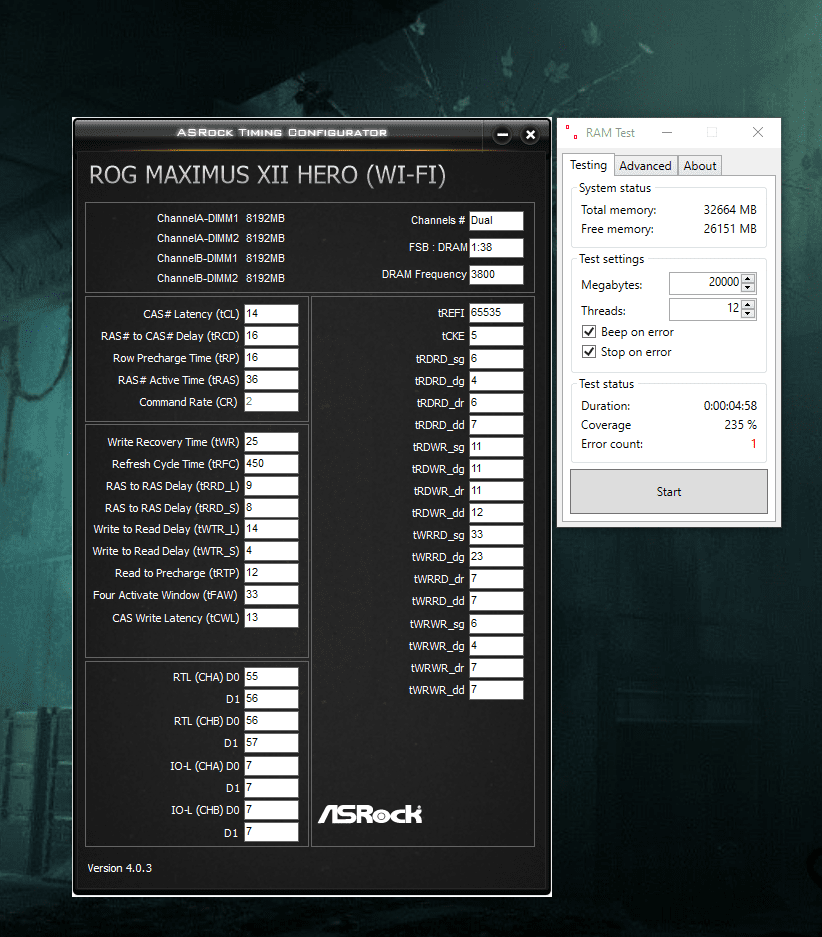
Task: Click the Error count value 1
Action: pos(753,443)
